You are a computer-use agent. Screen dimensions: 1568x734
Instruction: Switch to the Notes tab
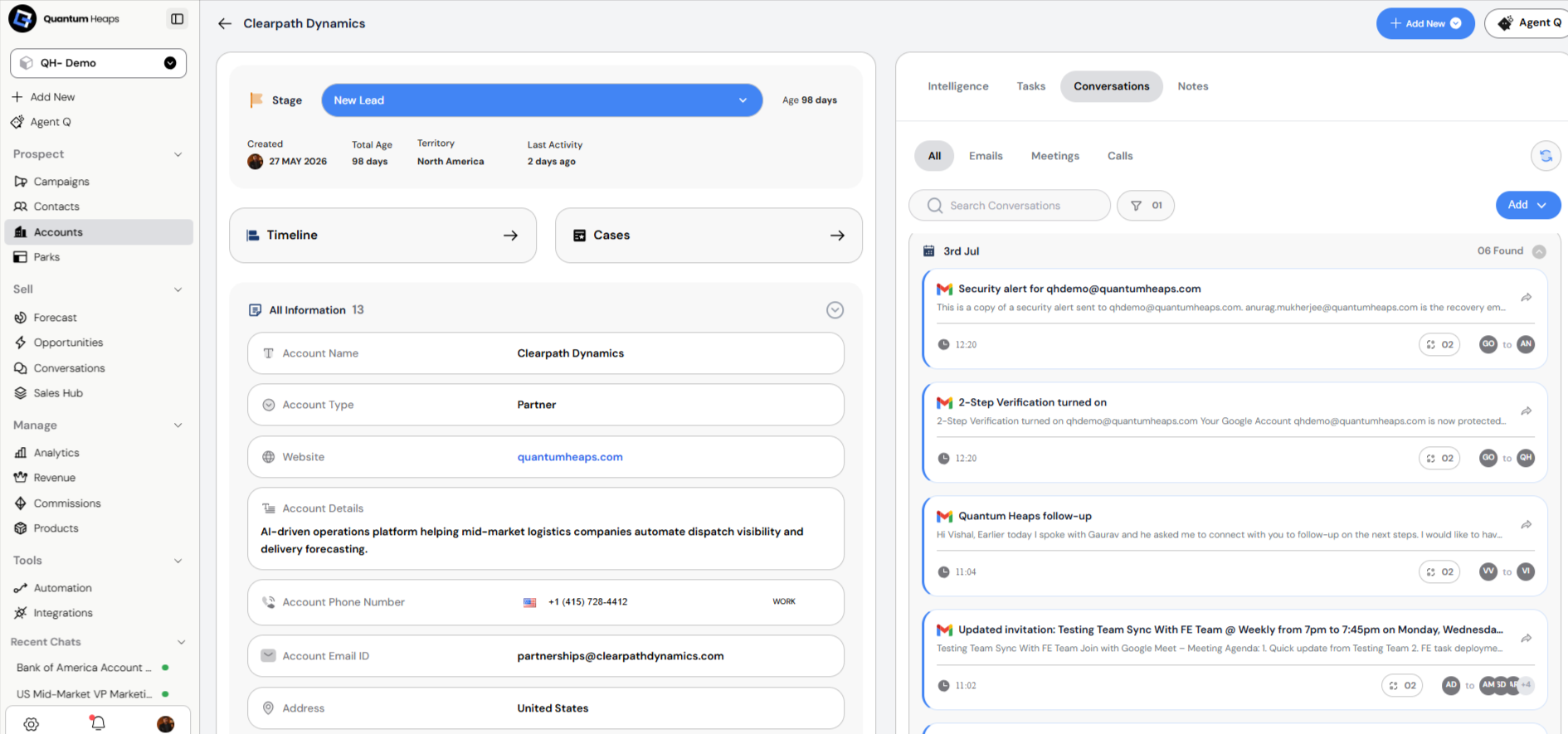tap(1193, 86)
